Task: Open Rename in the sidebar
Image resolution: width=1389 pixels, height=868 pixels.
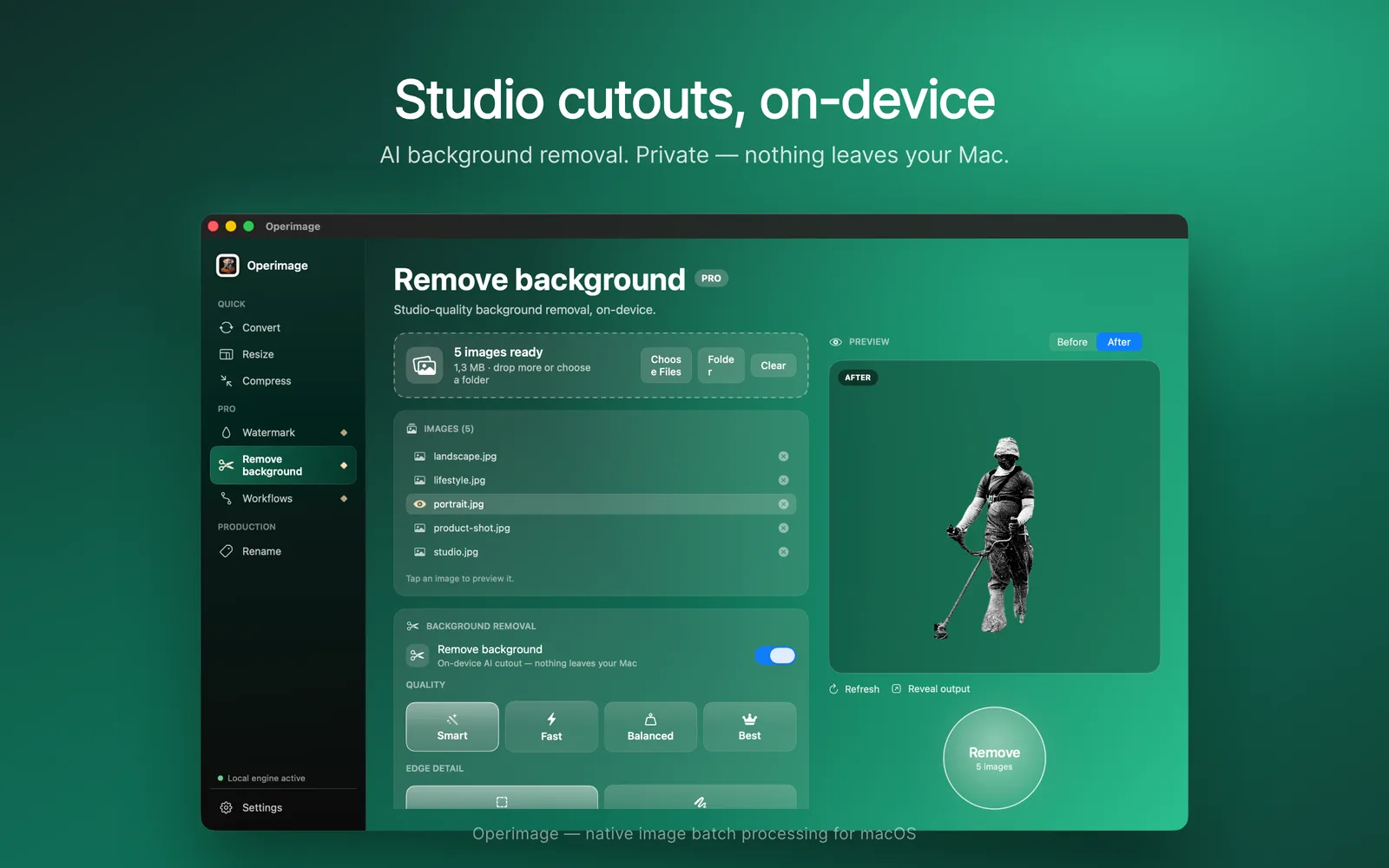Action: [282, 551]
